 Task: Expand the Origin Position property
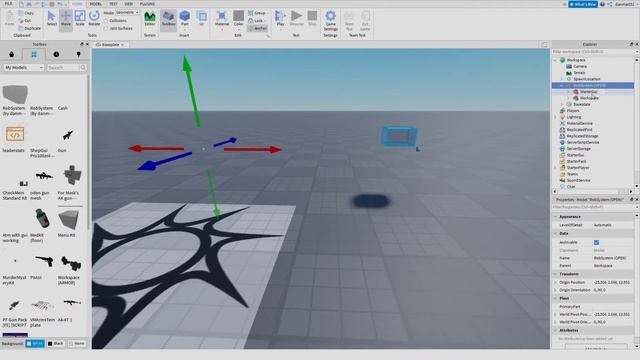[555, 282]
